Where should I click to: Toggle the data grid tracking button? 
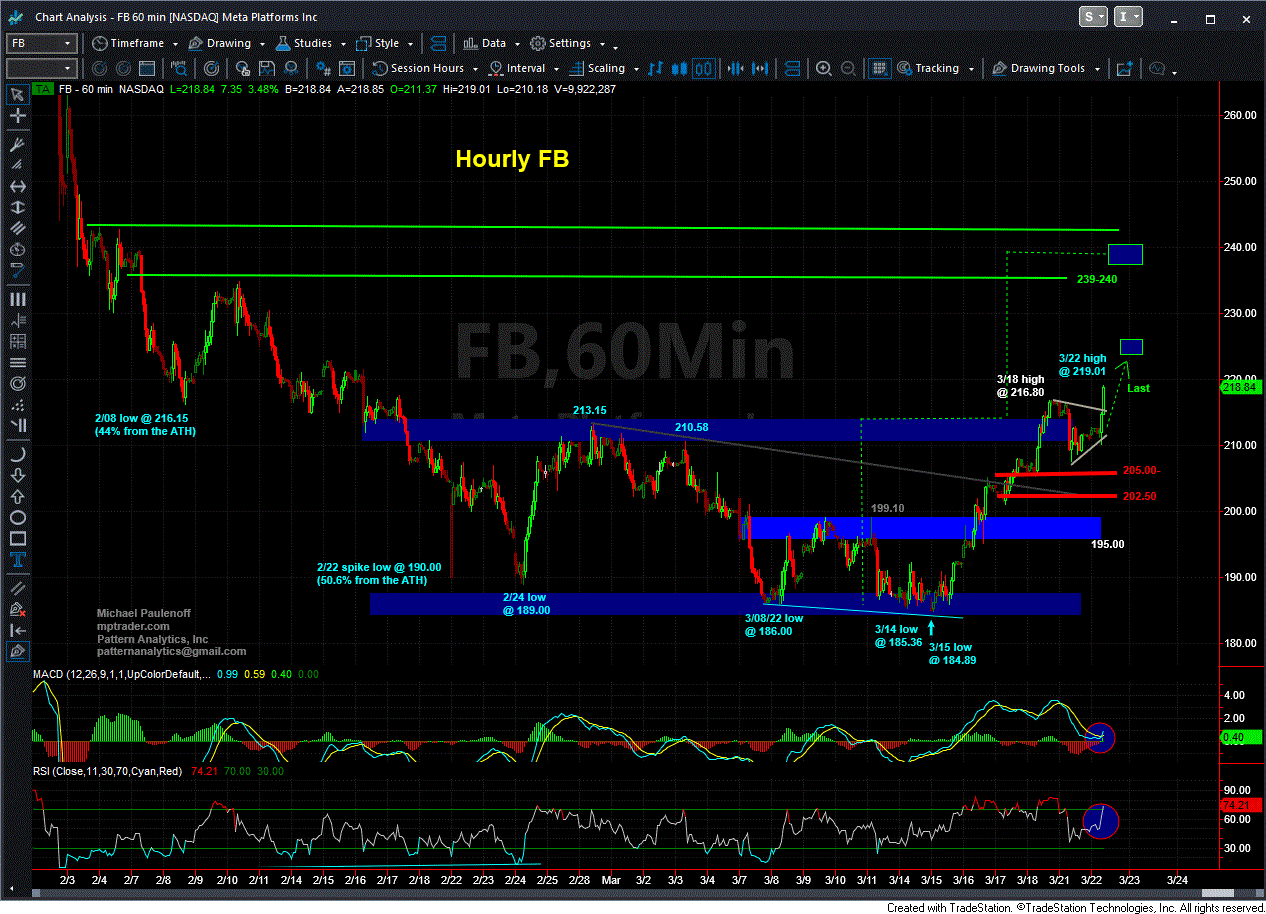[x=879, y=68]
